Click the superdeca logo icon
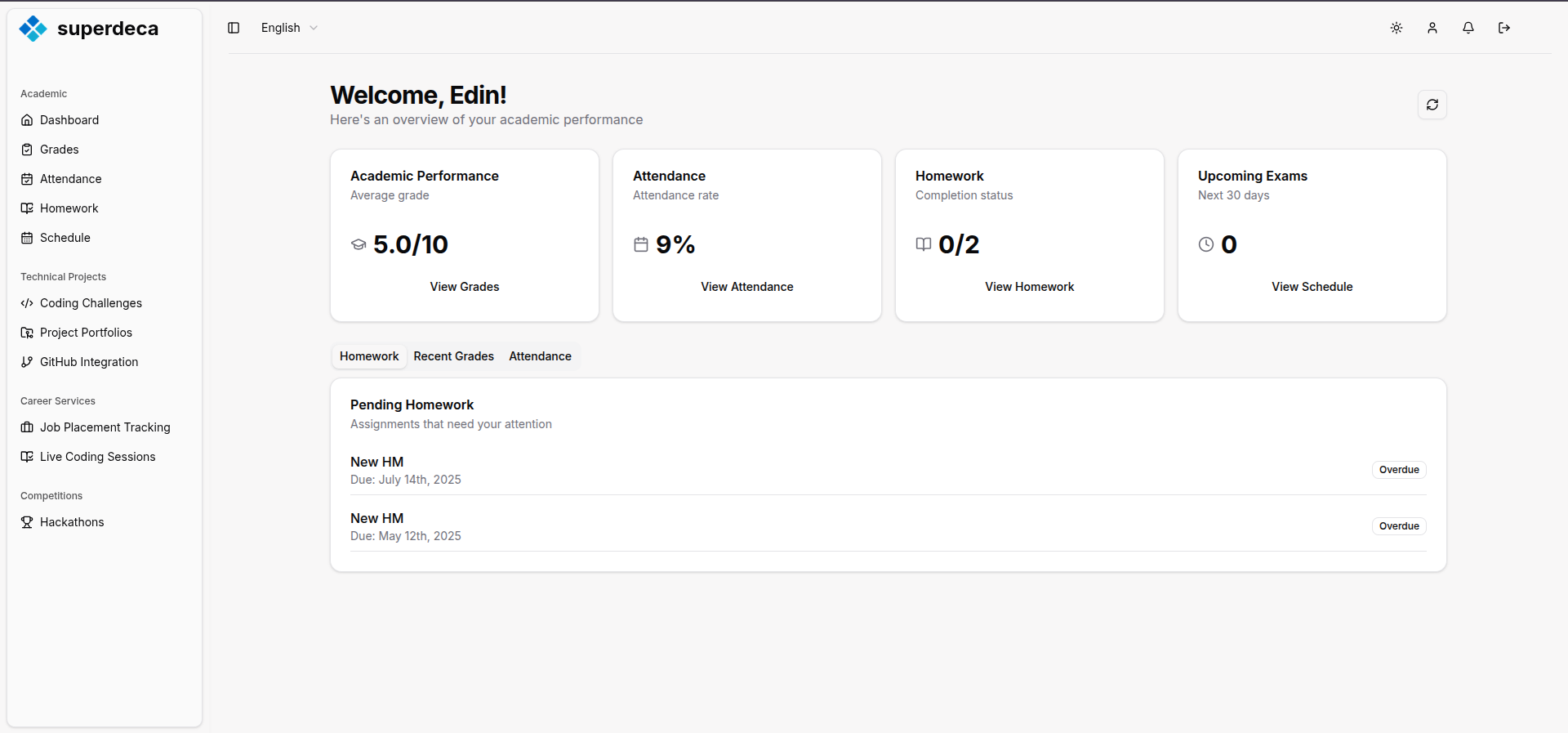 click(x=33, y=29)
